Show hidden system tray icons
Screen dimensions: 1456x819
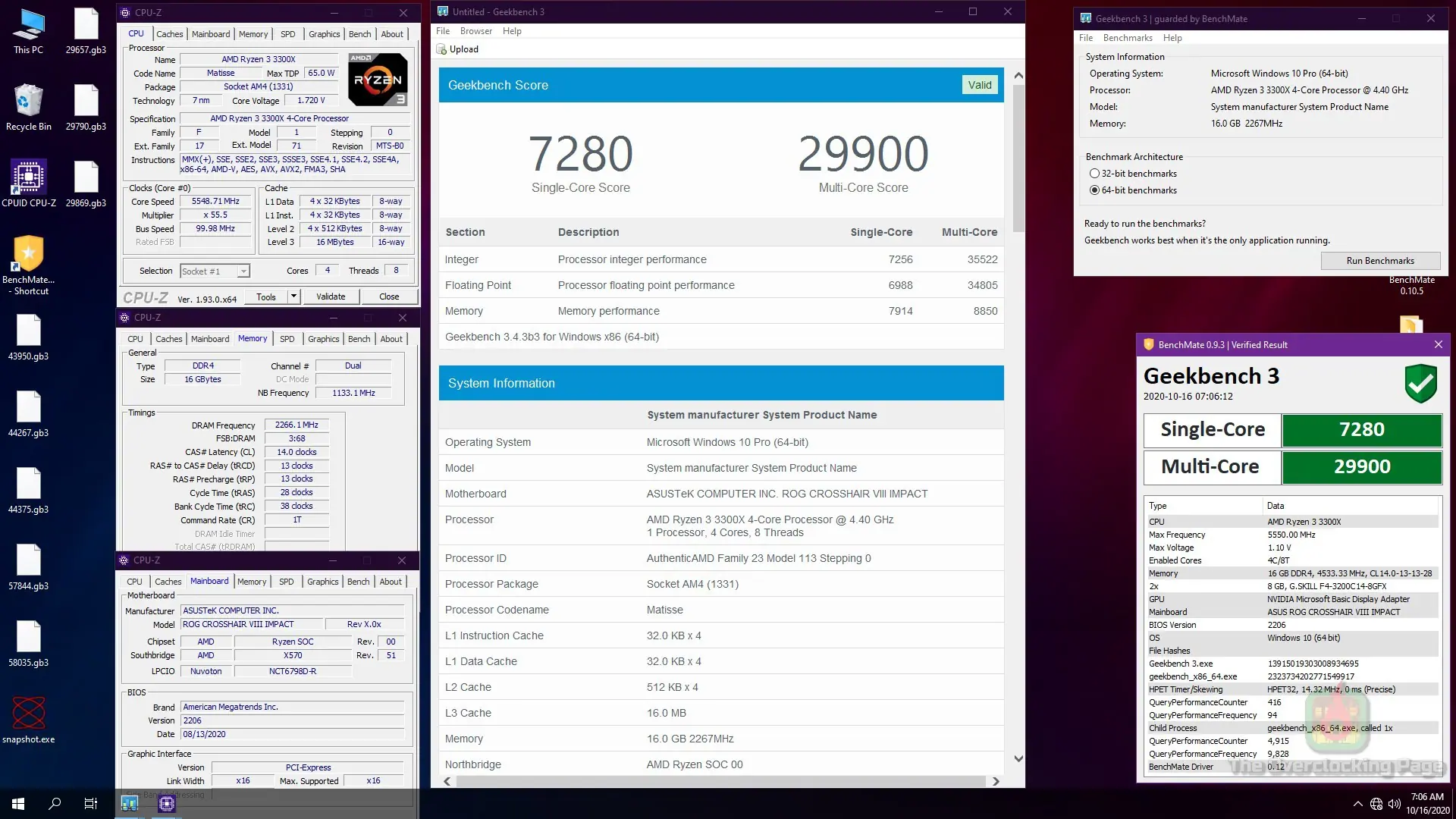[x=1357, y=804]
